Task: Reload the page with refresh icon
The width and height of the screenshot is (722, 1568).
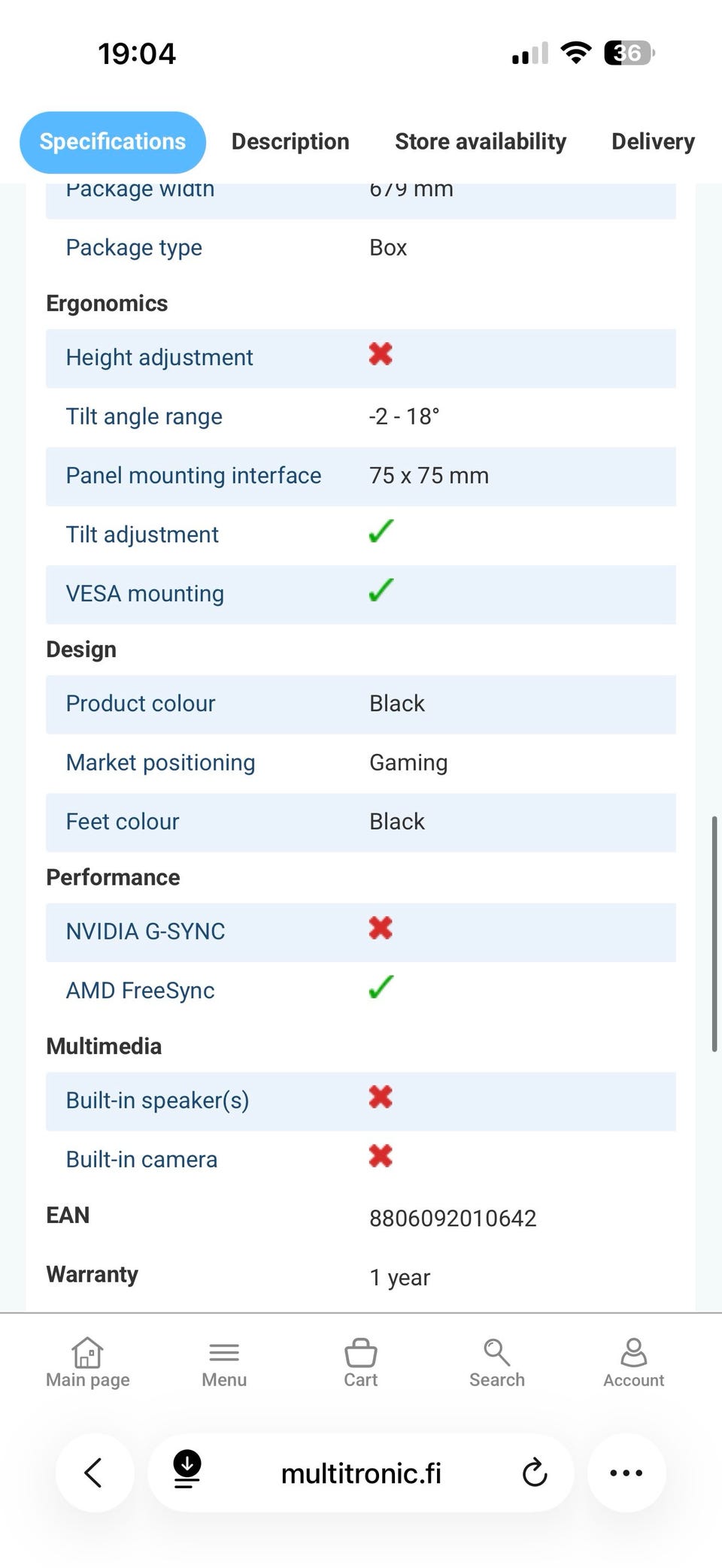Action: tap(535, 1473)
